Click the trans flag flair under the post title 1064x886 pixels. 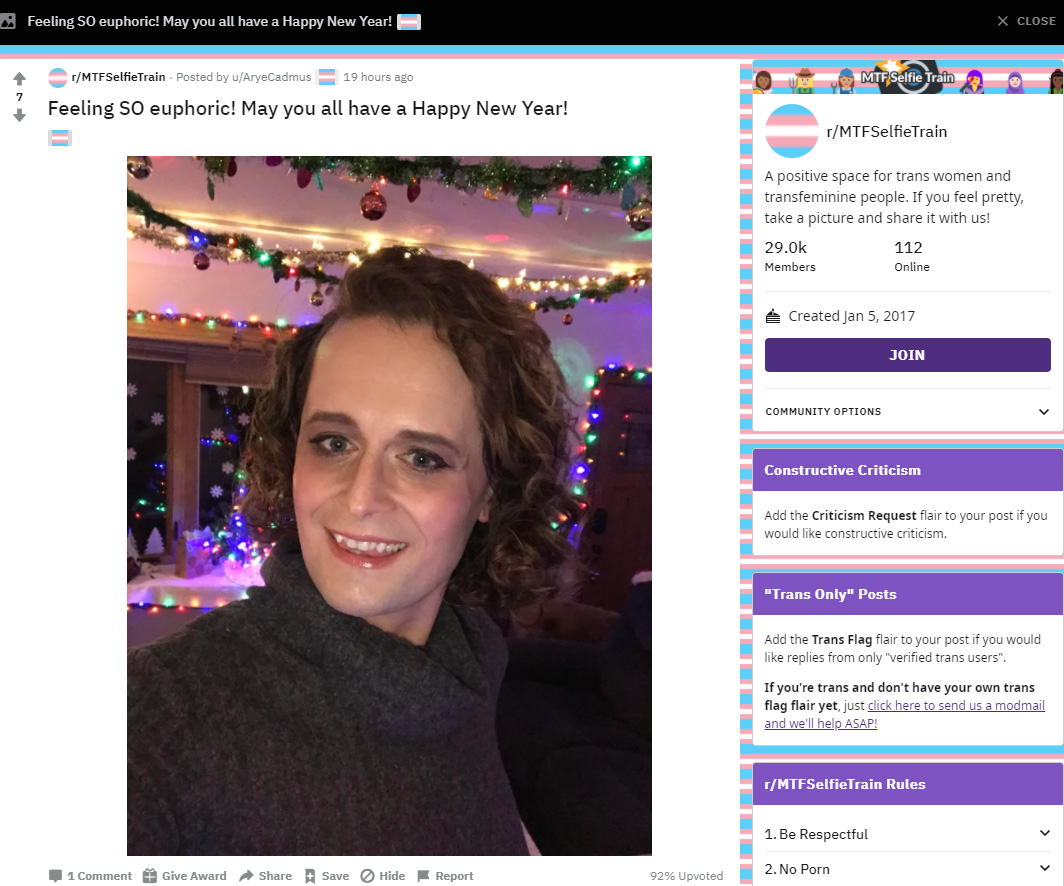(60, 138)
